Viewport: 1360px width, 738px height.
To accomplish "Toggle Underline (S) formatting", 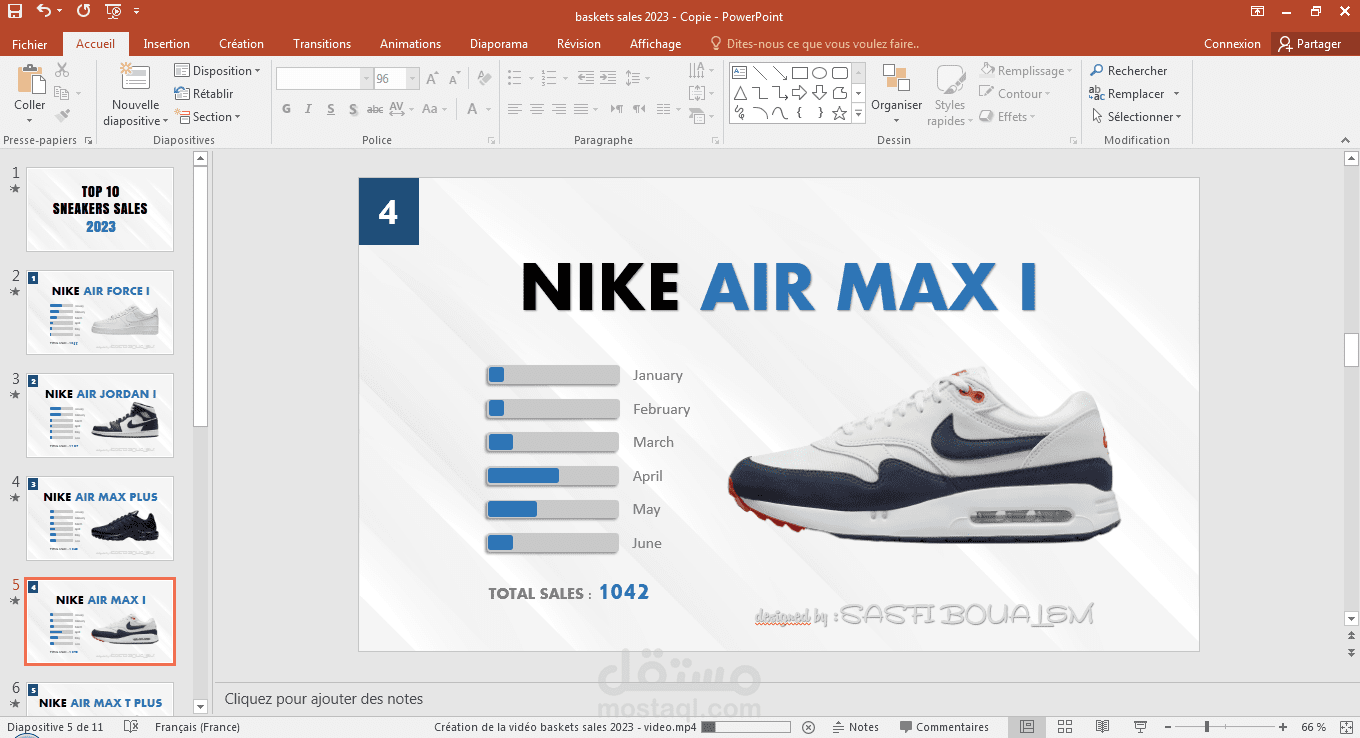I will 330,109.
